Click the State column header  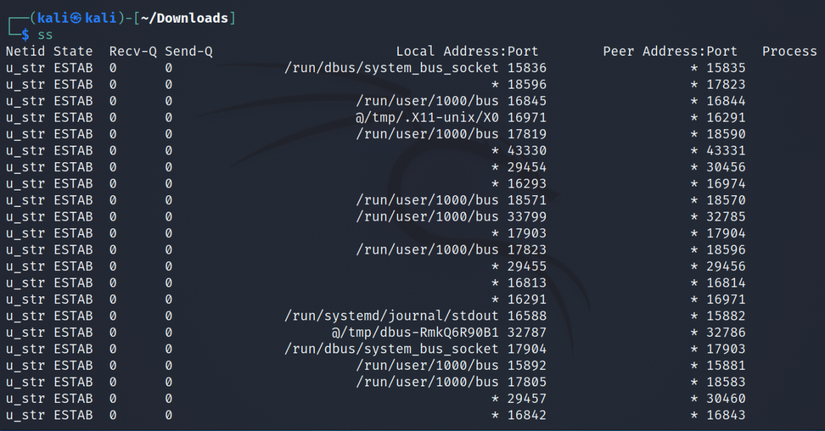click(x=73, y=51)
